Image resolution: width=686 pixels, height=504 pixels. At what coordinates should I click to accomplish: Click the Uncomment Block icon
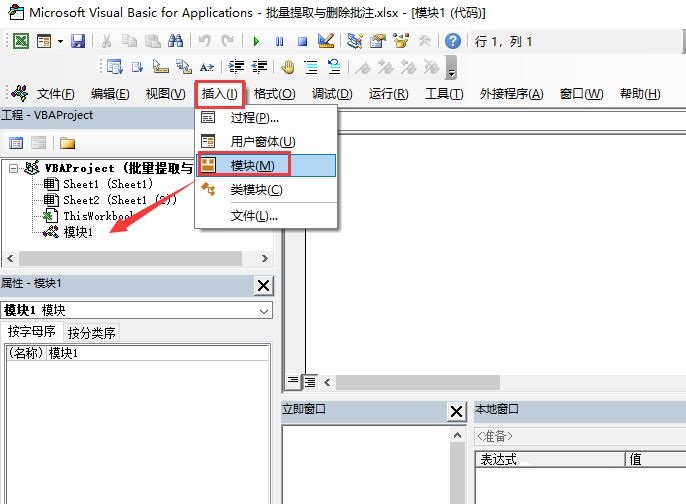click(334, 67)
